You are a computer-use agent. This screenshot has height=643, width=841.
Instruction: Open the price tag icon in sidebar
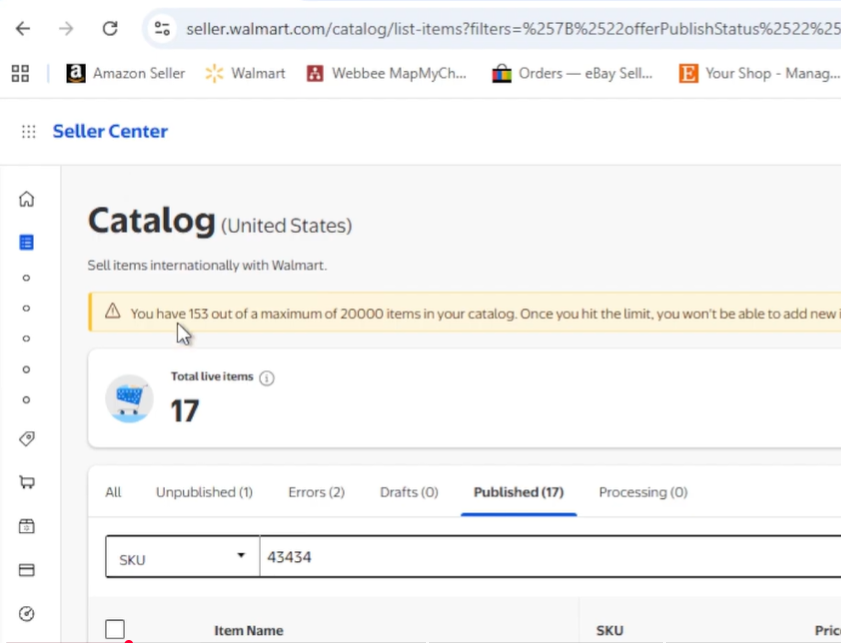(x=27, y=438)
